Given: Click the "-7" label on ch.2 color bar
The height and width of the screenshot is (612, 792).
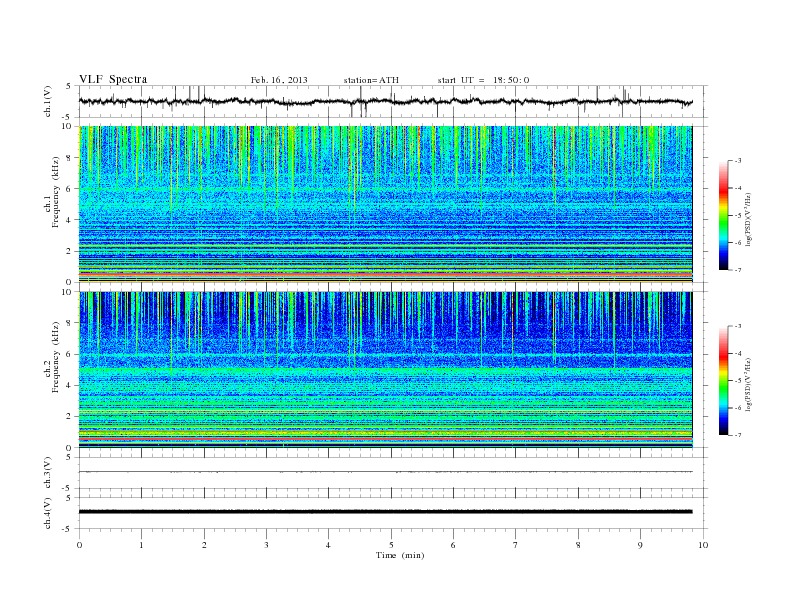Looking at the screenshot, I should tap(737, 435).
